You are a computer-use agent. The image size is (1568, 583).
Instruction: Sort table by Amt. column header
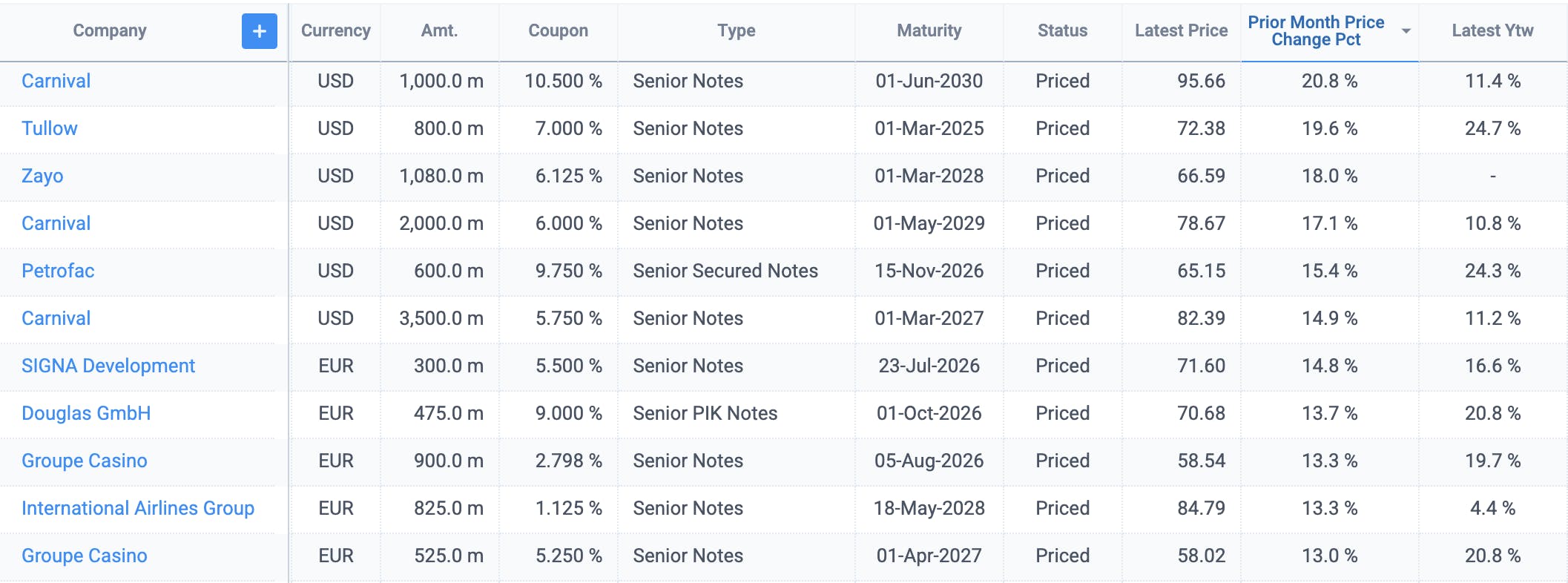click(x=439, y=30)
